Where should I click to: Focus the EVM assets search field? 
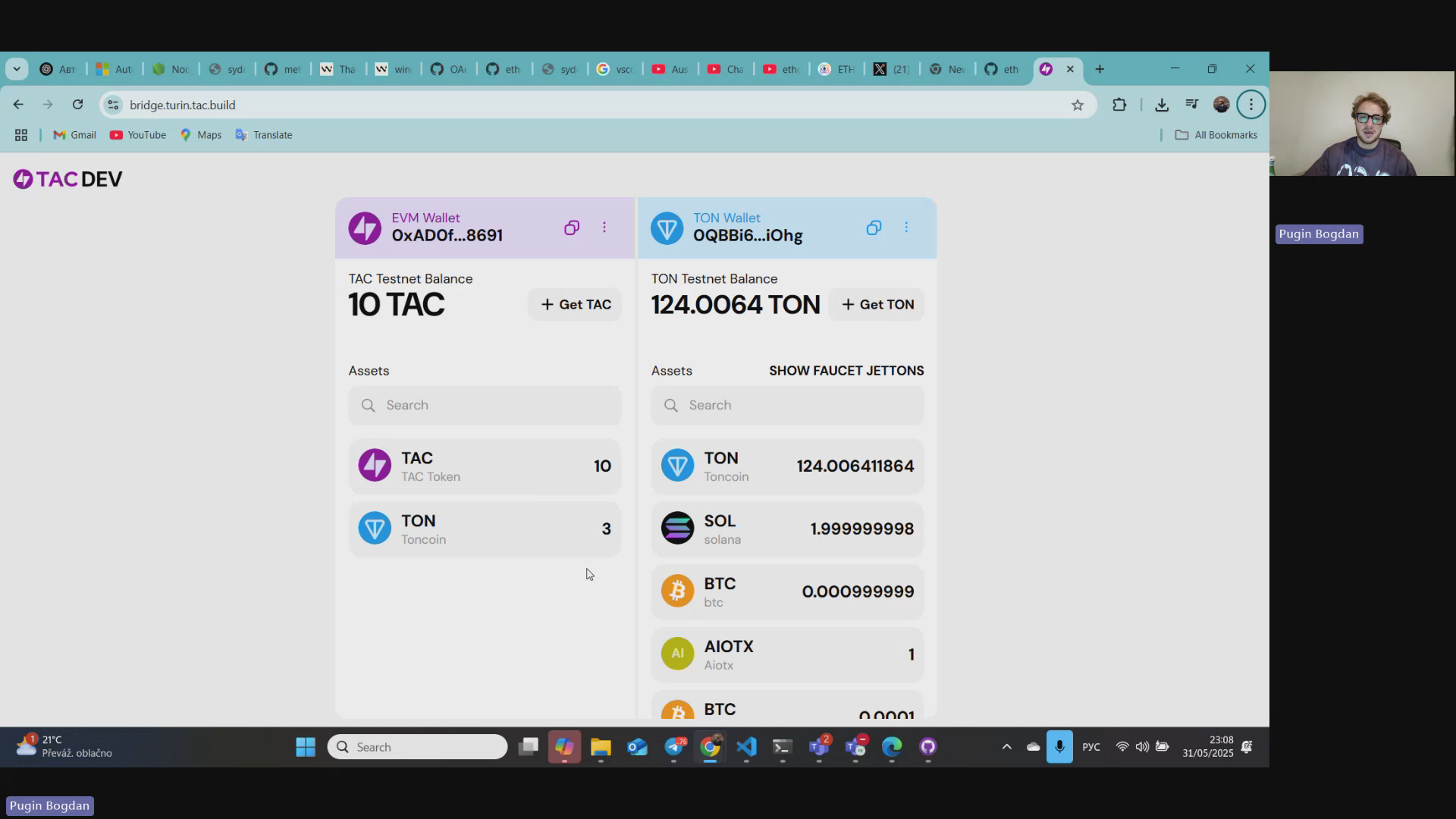point(485,405)
